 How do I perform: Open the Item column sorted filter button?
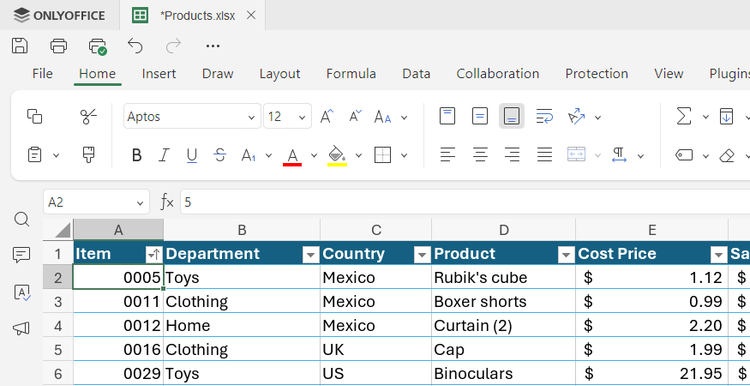(x=154, y=255)
